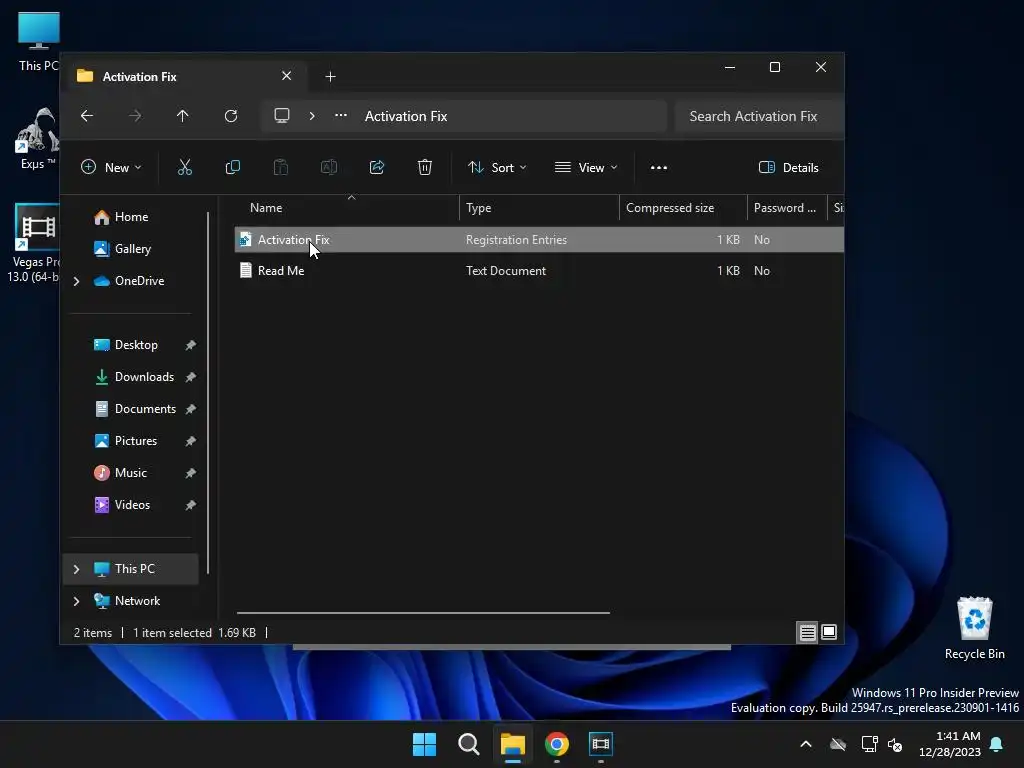Open the notification bell
The width and height of the screenshot is (1024, 768).
997,744
